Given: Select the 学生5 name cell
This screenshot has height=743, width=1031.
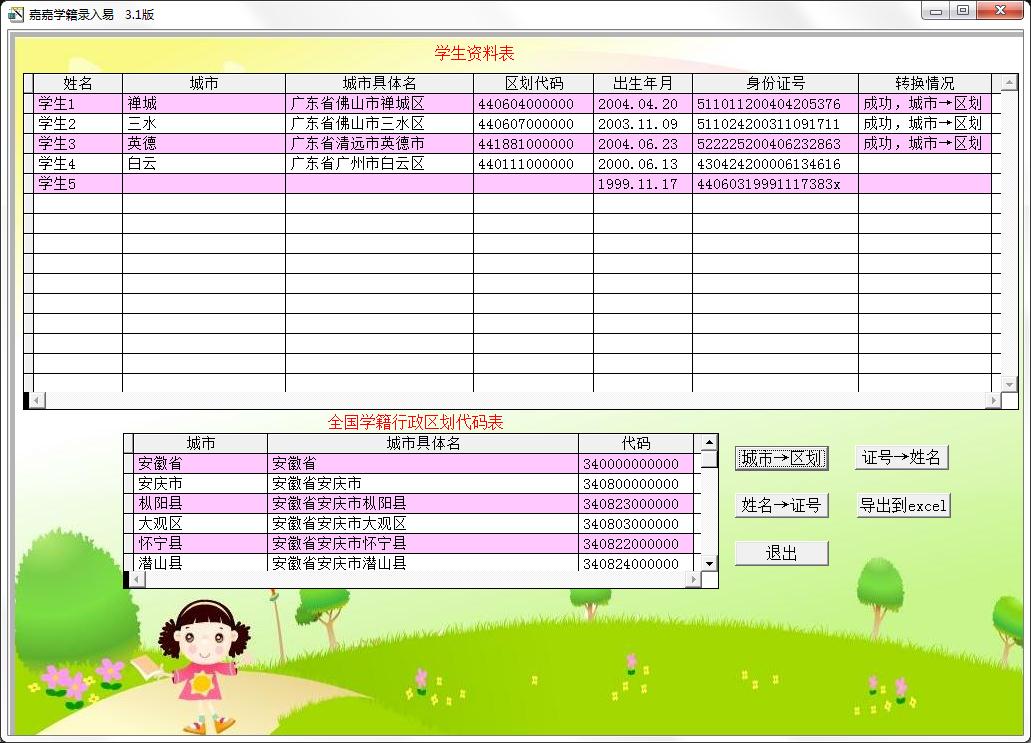Looking at the screenshot, I should [78, 184].
